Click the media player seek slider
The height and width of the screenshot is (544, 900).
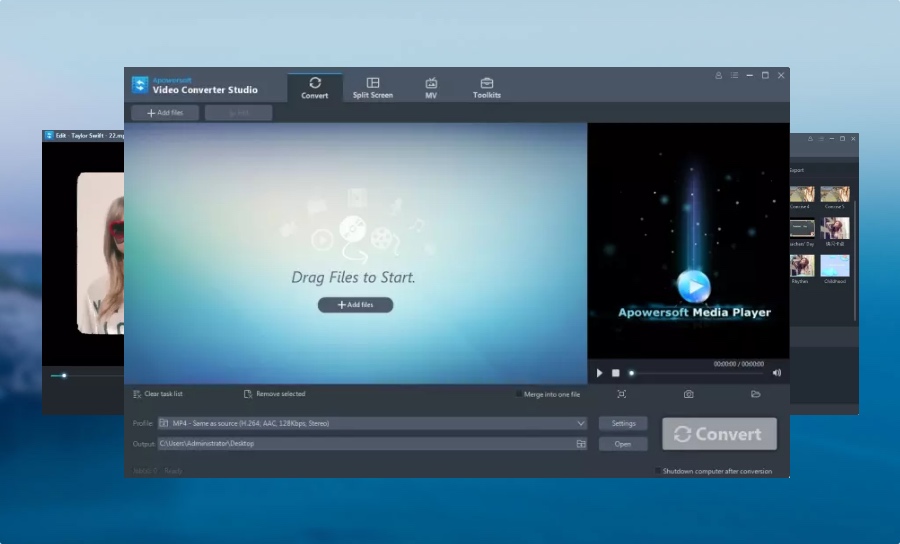click(x=697, y=373)
